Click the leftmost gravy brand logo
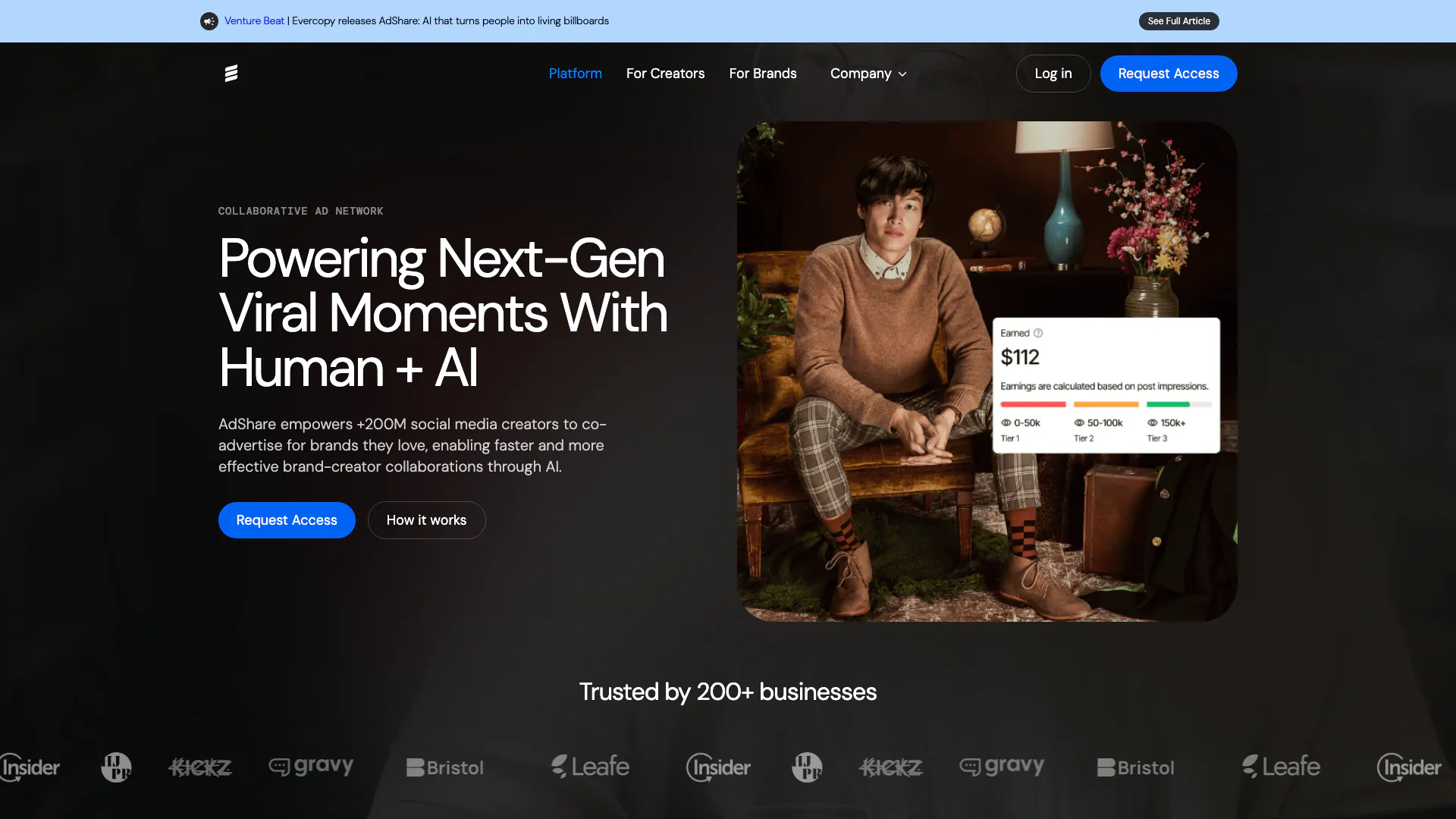This screenshot has height=819, width=1456. (311, 767)
